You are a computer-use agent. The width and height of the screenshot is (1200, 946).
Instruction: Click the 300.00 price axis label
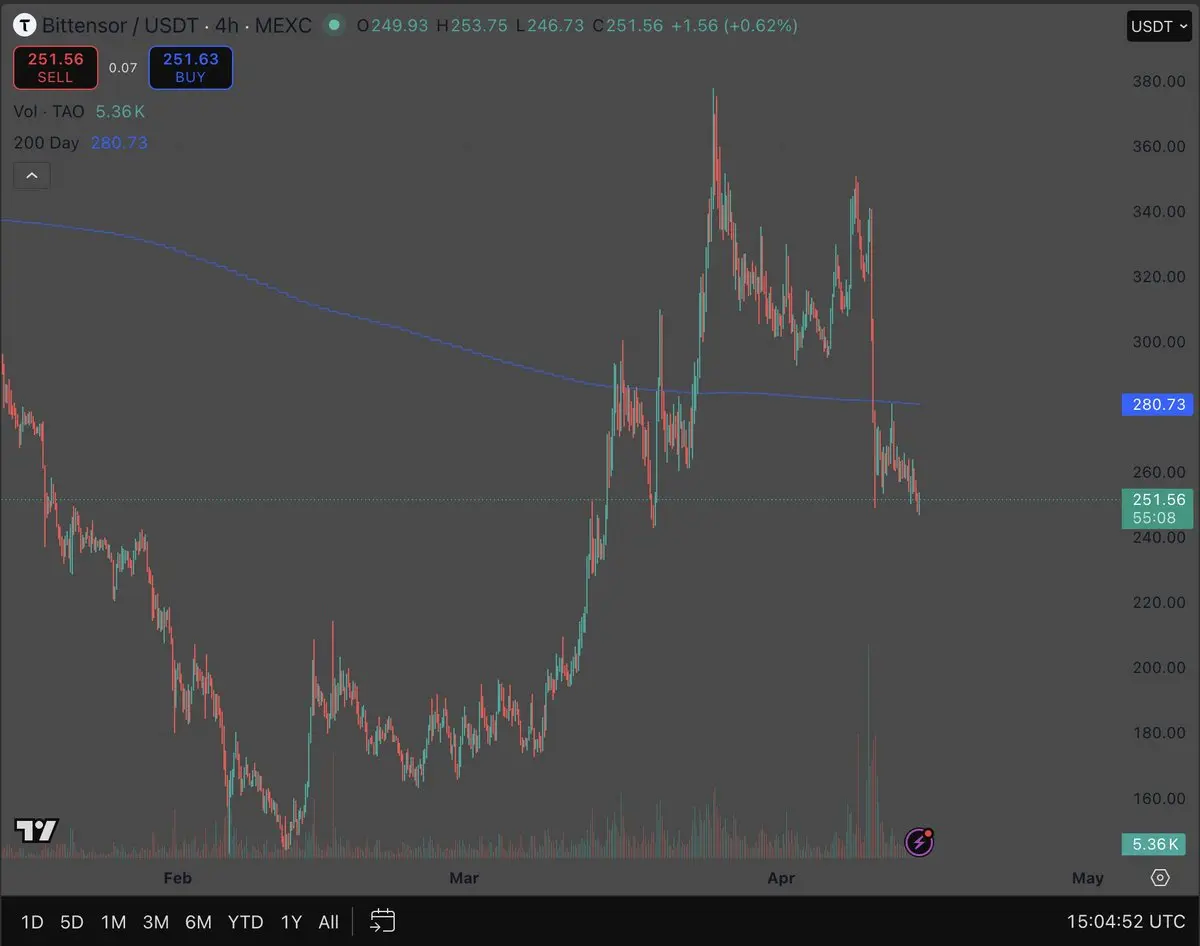(x=1160, y=342)
